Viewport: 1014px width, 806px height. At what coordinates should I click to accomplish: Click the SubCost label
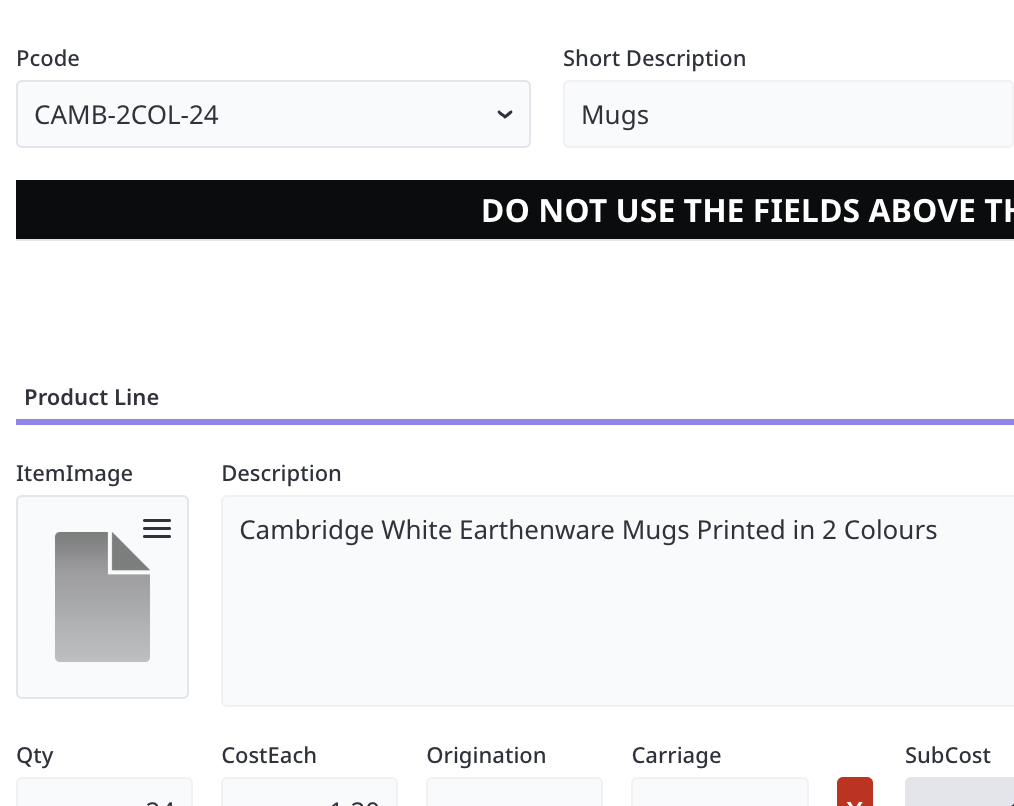point(947,756)
